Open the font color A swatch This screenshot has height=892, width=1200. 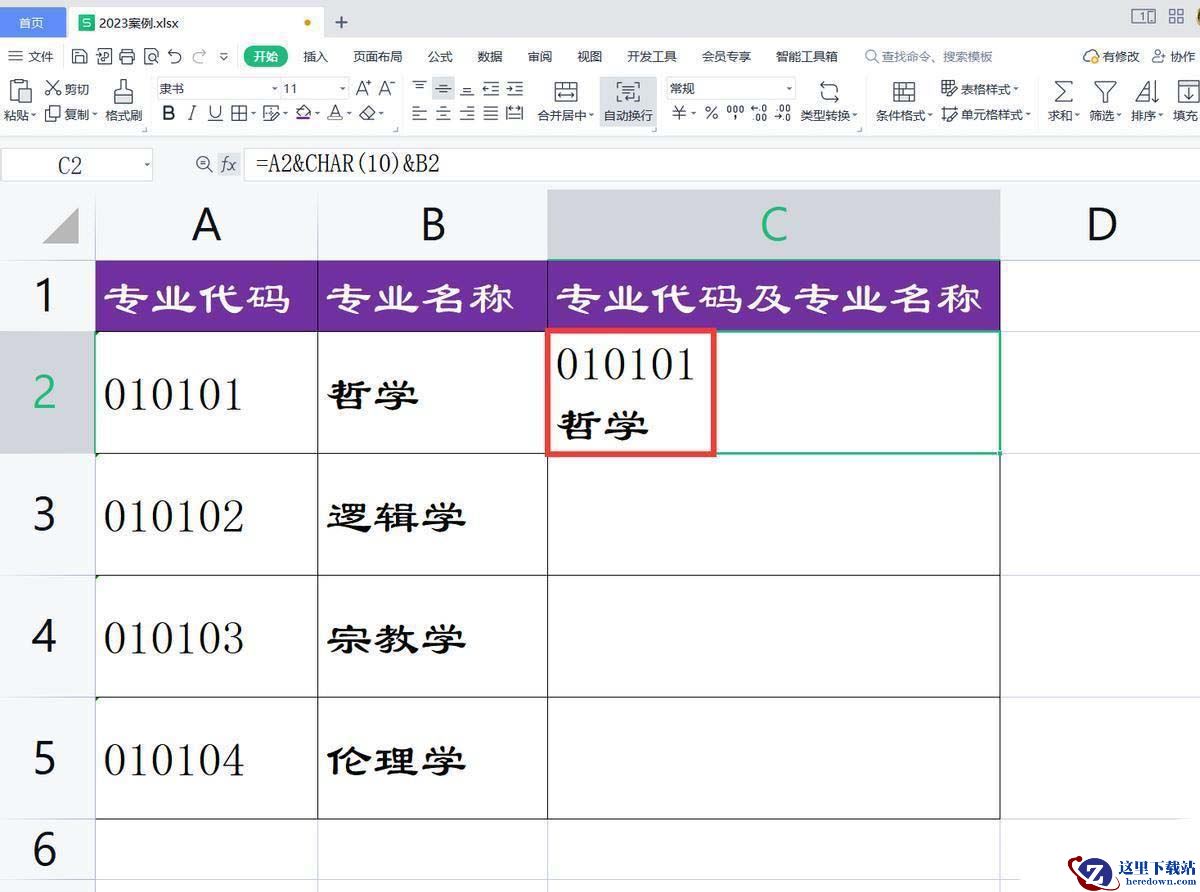(334, 114)
